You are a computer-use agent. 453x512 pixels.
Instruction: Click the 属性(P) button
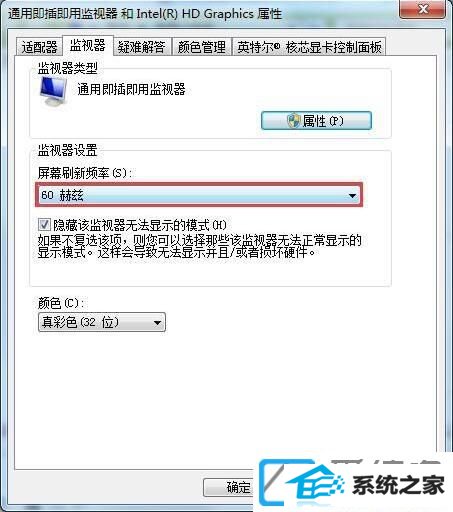(x=316, y=120)
